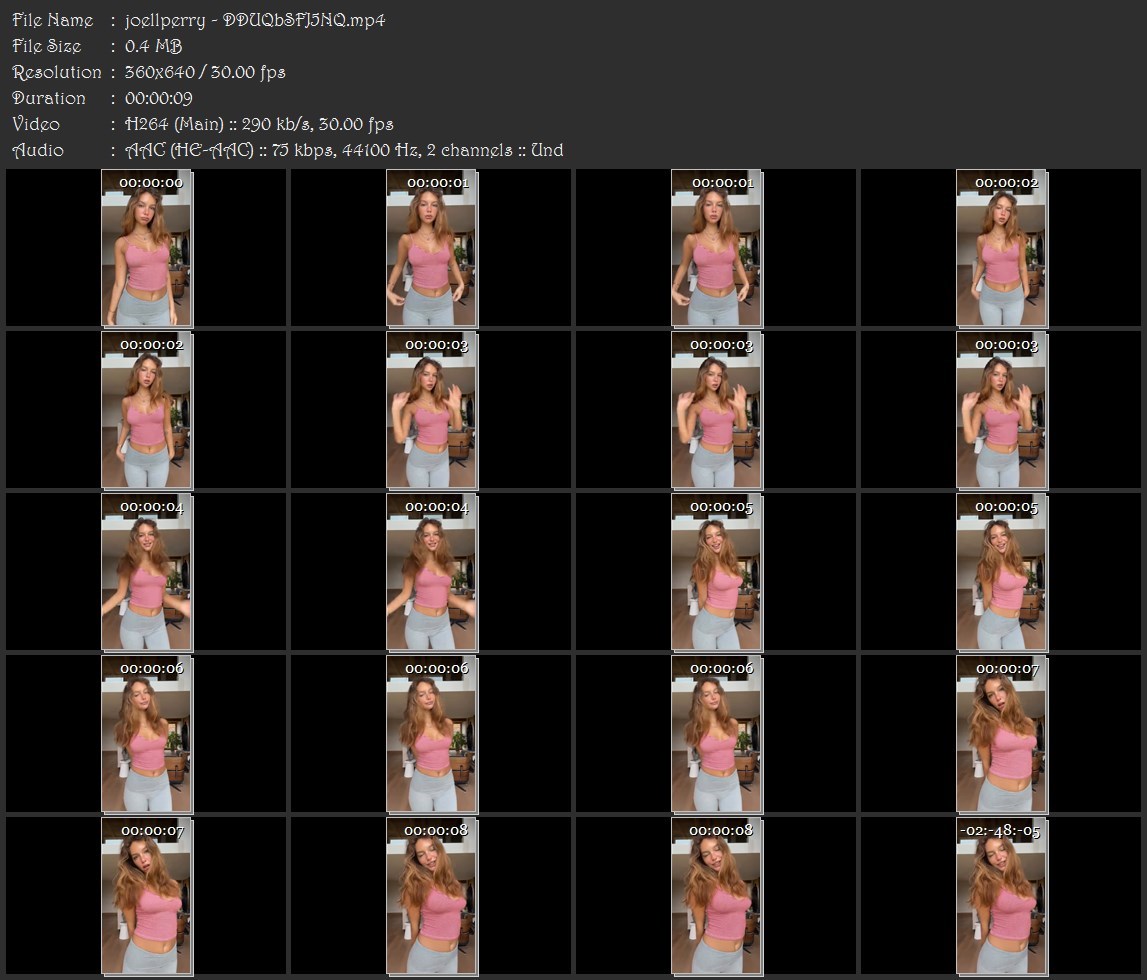
Task: Click the 'File Name' label
Action: (x=53, y=20)
